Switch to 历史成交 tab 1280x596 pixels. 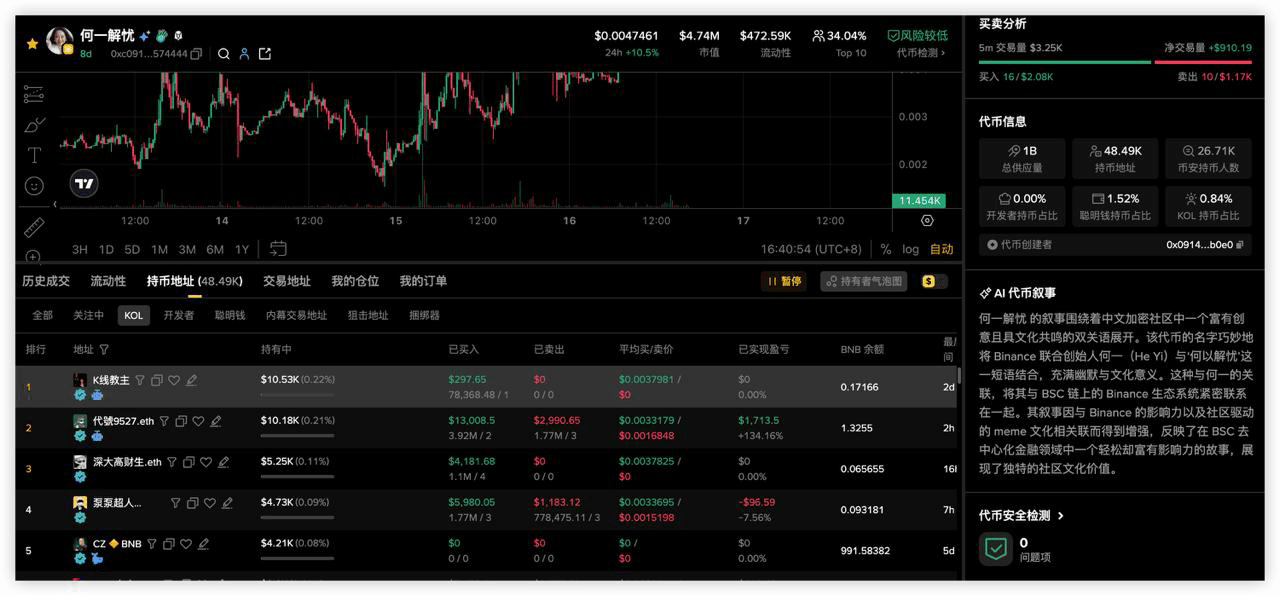(x=46, y=282)
